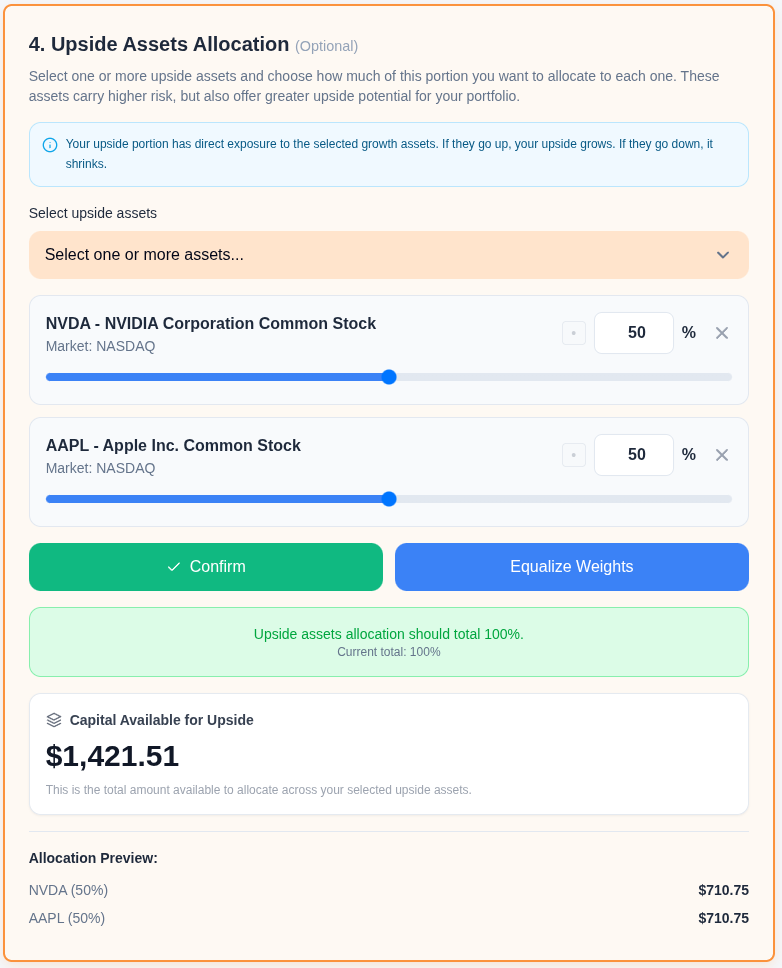Click the Equalize Weights button
Screen dimensions: 782x968
pos(571,567)
